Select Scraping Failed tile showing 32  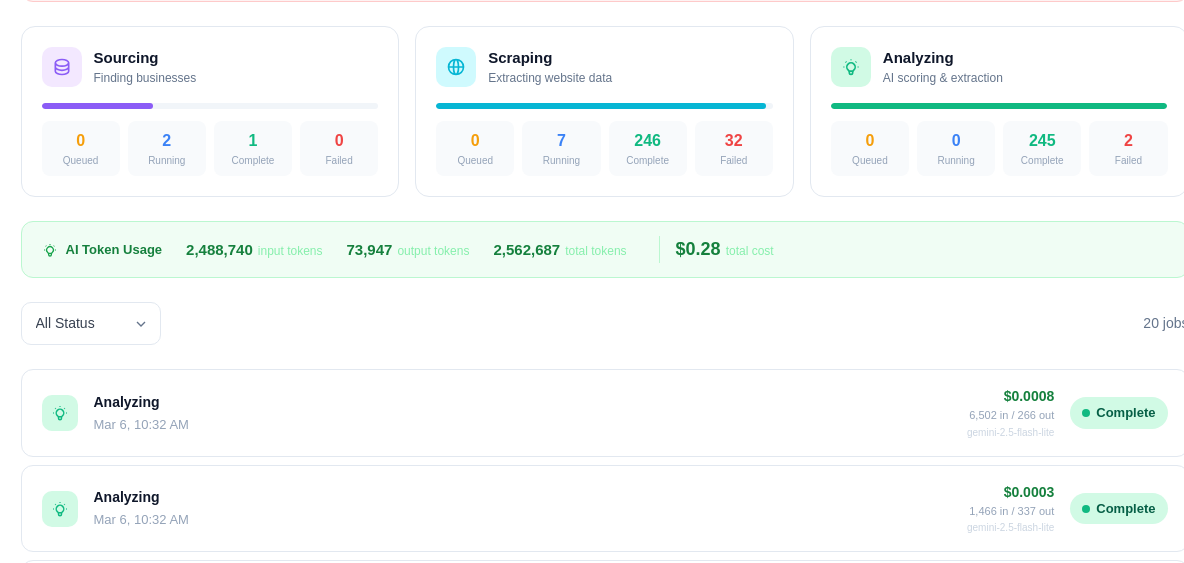point(733,149)
